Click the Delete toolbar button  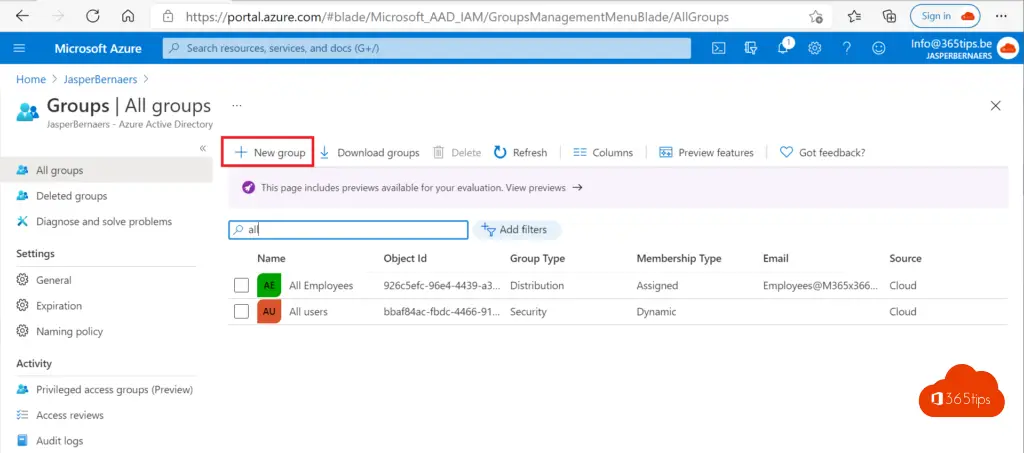coord(456,153)
